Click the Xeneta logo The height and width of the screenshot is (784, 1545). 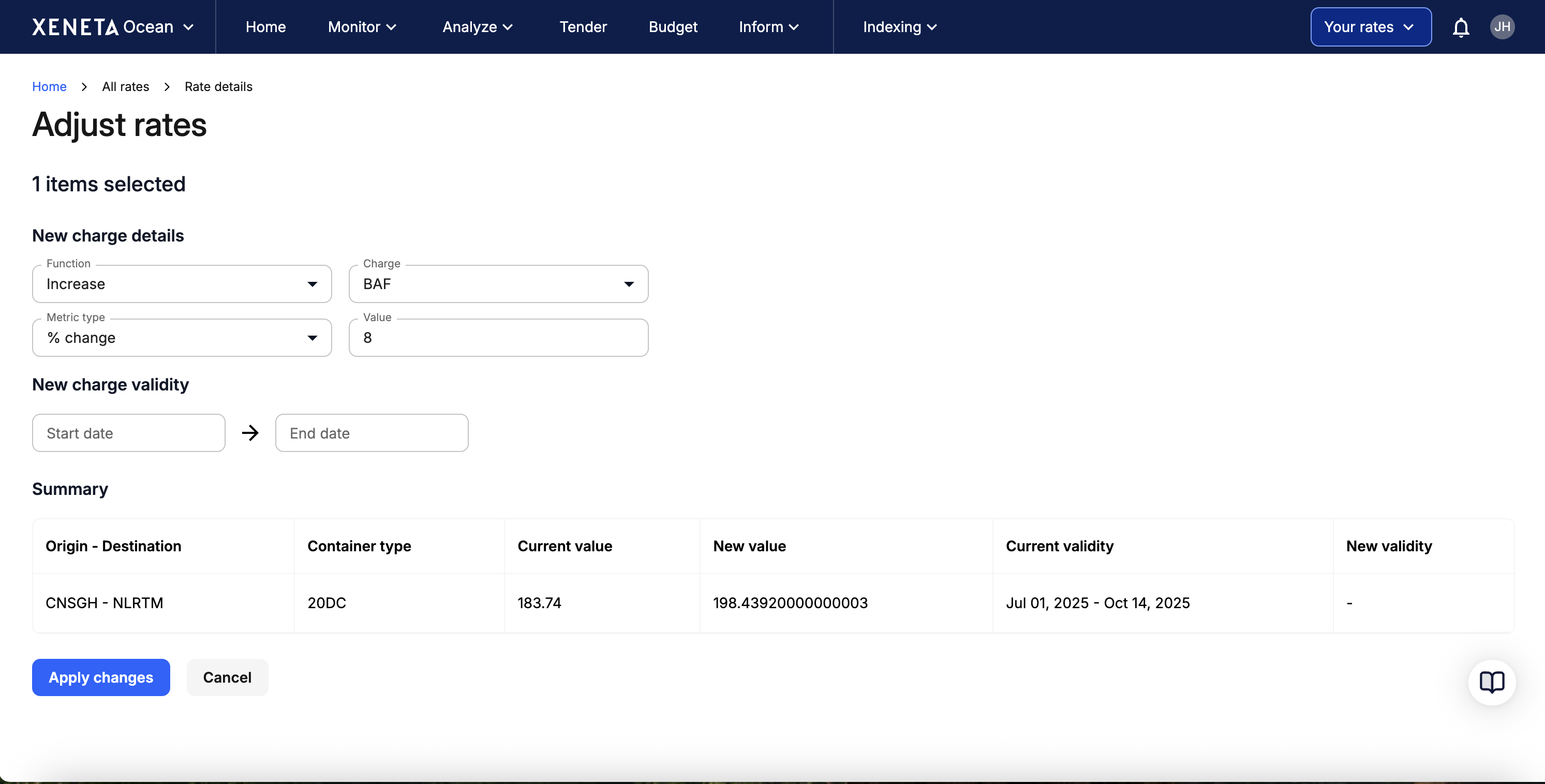(76, 27)
